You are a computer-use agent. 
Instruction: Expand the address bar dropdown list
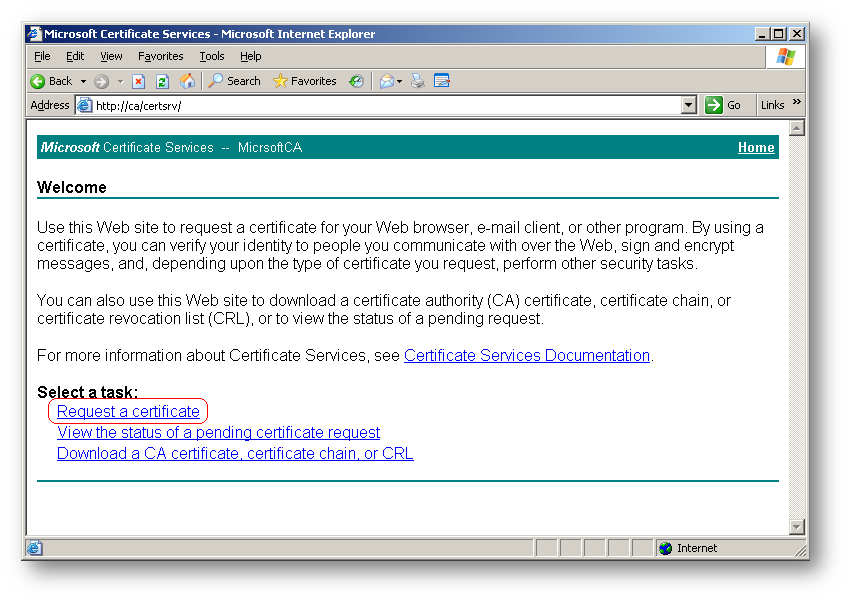coord(688,105)
